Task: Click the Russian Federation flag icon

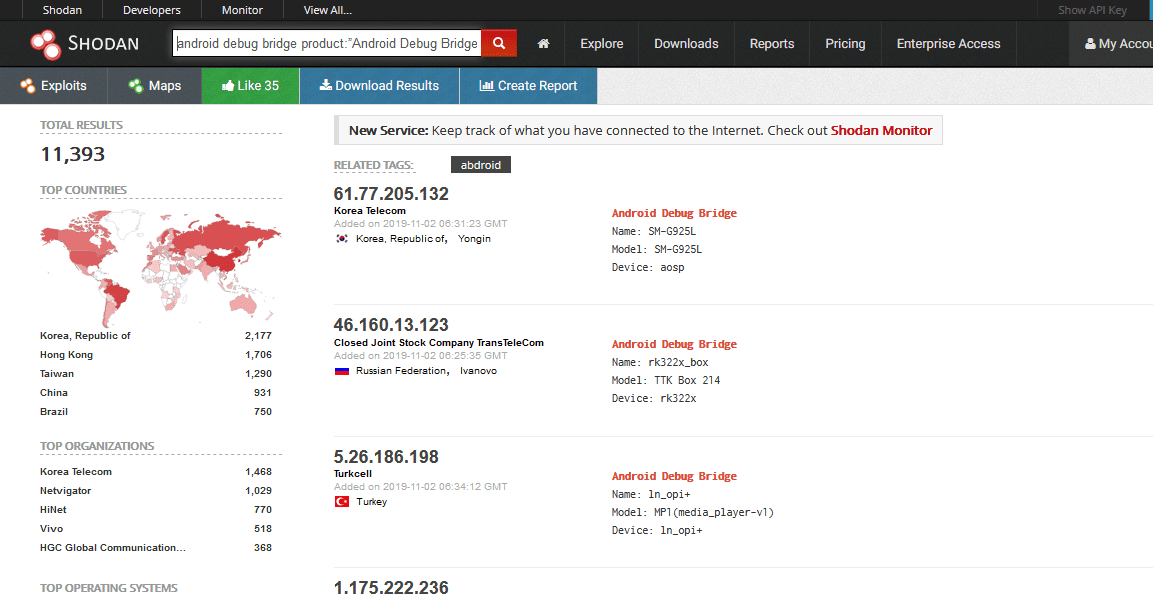Action: [x=341, y=371]
